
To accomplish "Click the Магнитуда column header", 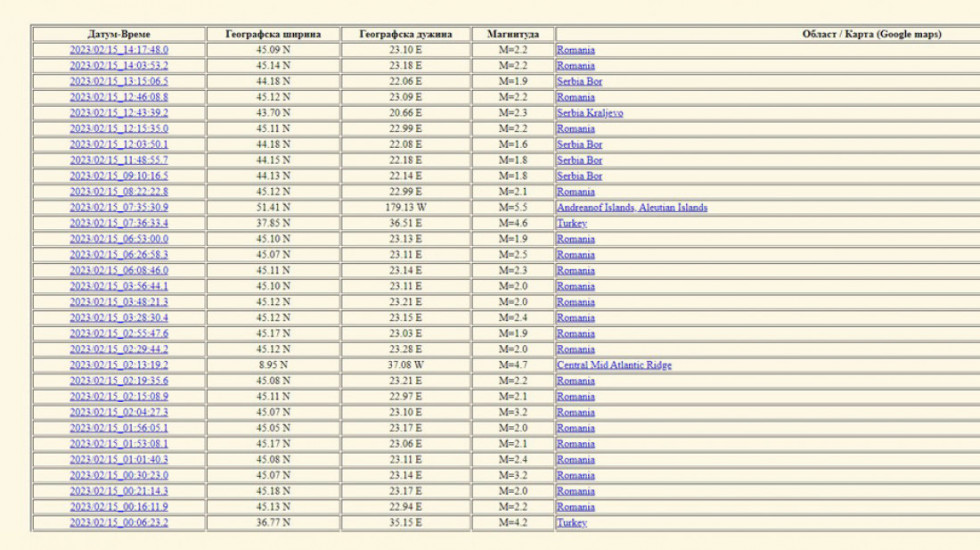I will (513, 34).
